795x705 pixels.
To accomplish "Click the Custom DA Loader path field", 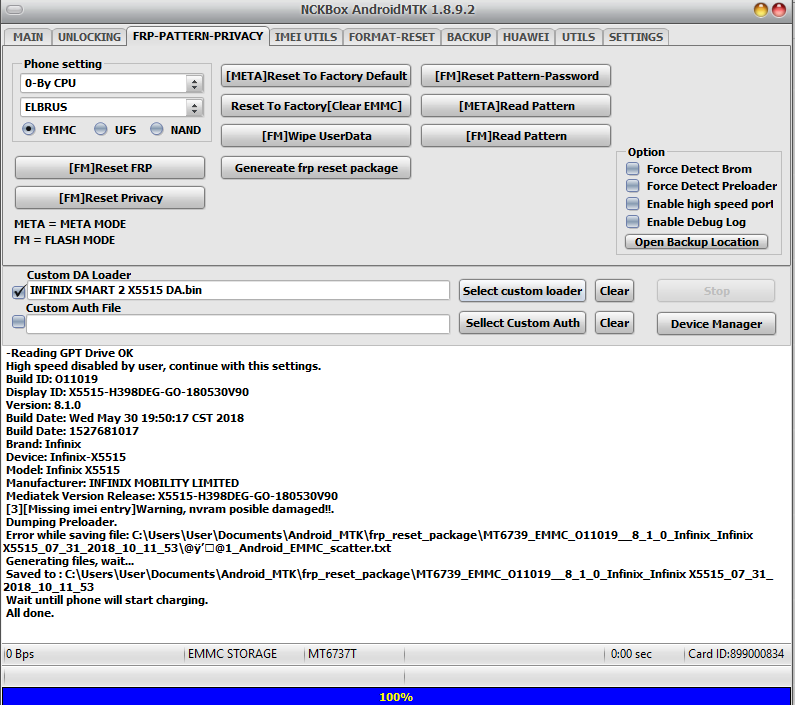I will pos(238,290).
